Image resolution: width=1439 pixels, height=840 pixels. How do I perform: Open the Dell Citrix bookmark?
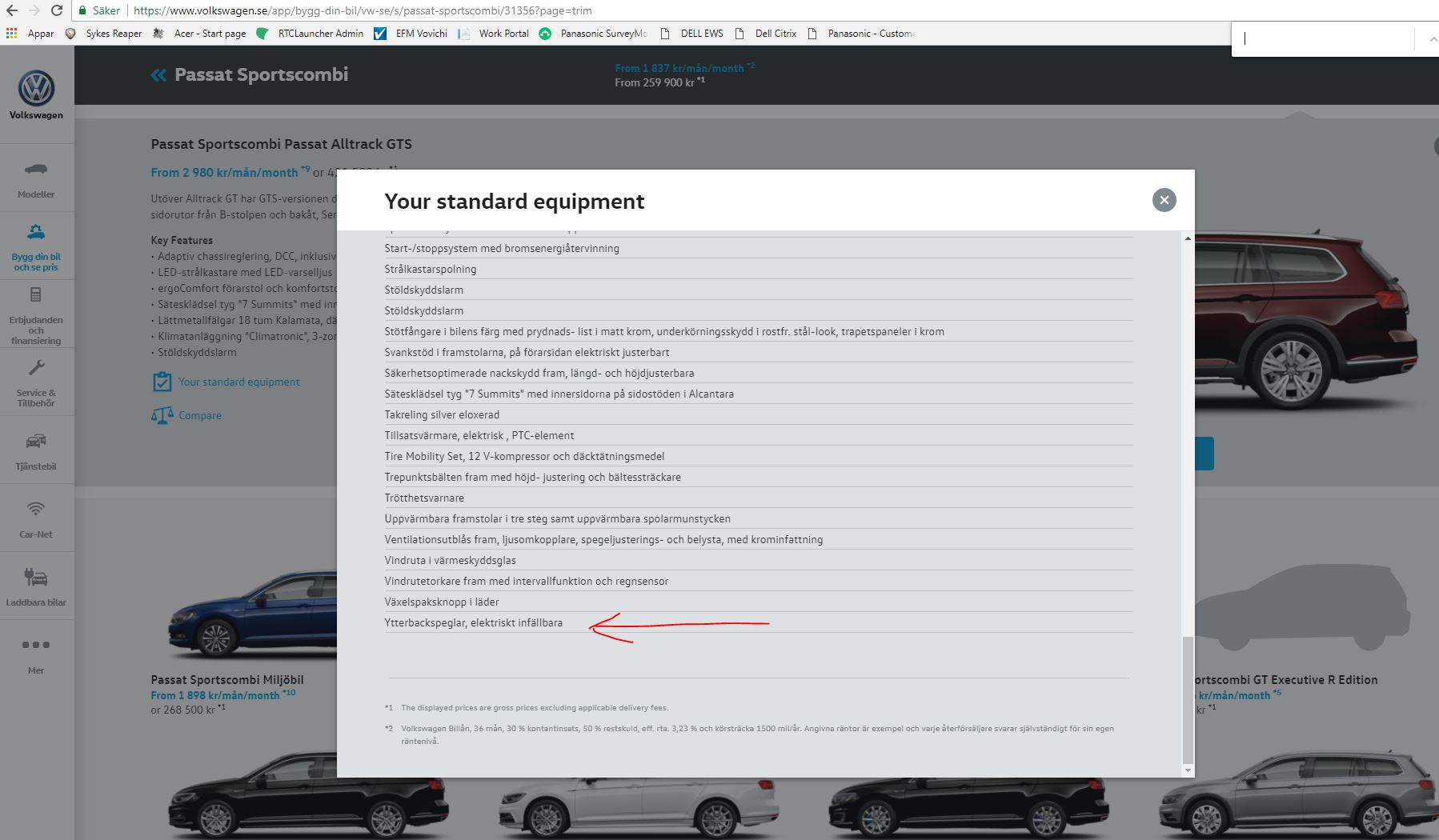(x=765, y=34)
